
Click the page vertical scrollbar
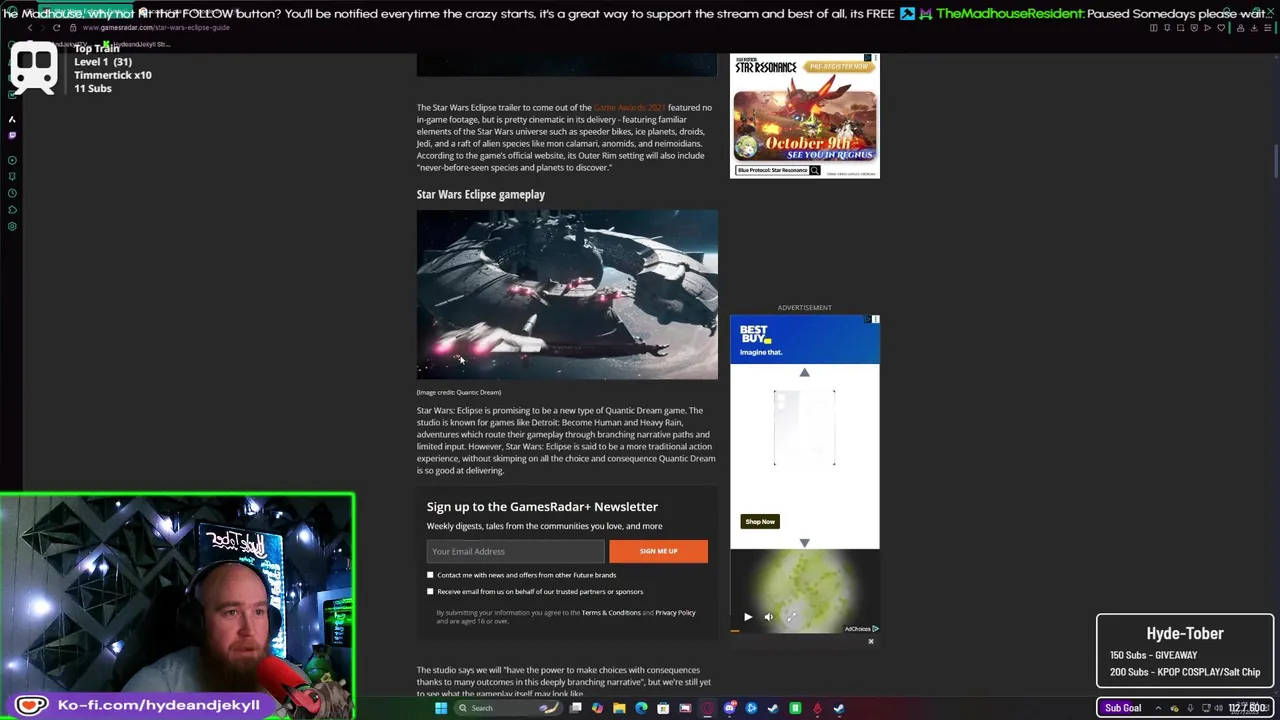pos(1276,160)
